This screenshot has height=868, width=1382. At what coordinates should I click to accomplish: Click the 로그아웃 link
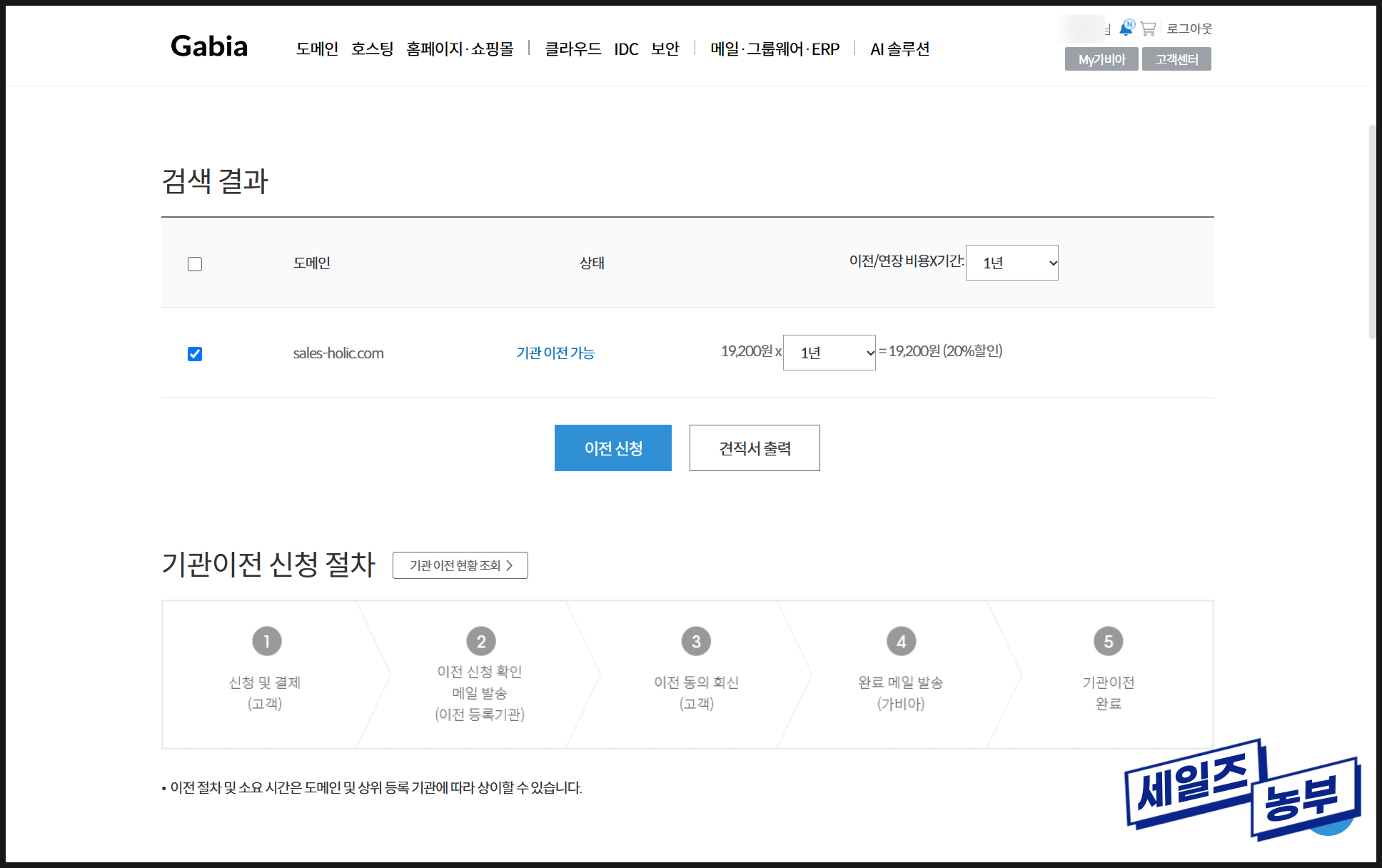(1189, 29)
